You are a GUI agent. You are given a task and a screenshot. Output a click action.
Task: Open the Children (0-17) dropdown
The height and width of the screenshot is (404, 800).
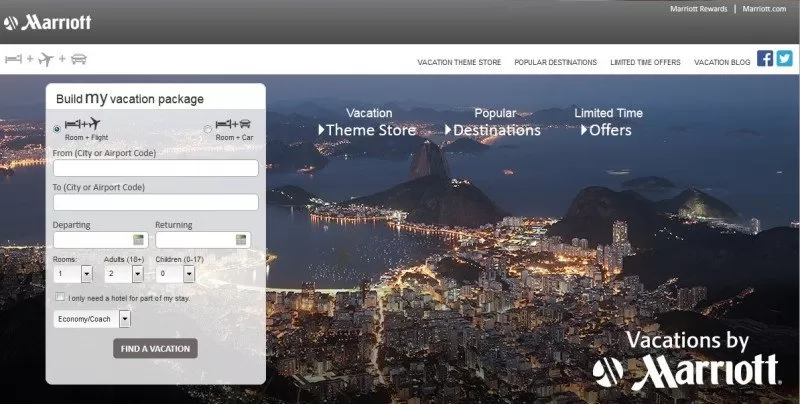coord(175,274)
